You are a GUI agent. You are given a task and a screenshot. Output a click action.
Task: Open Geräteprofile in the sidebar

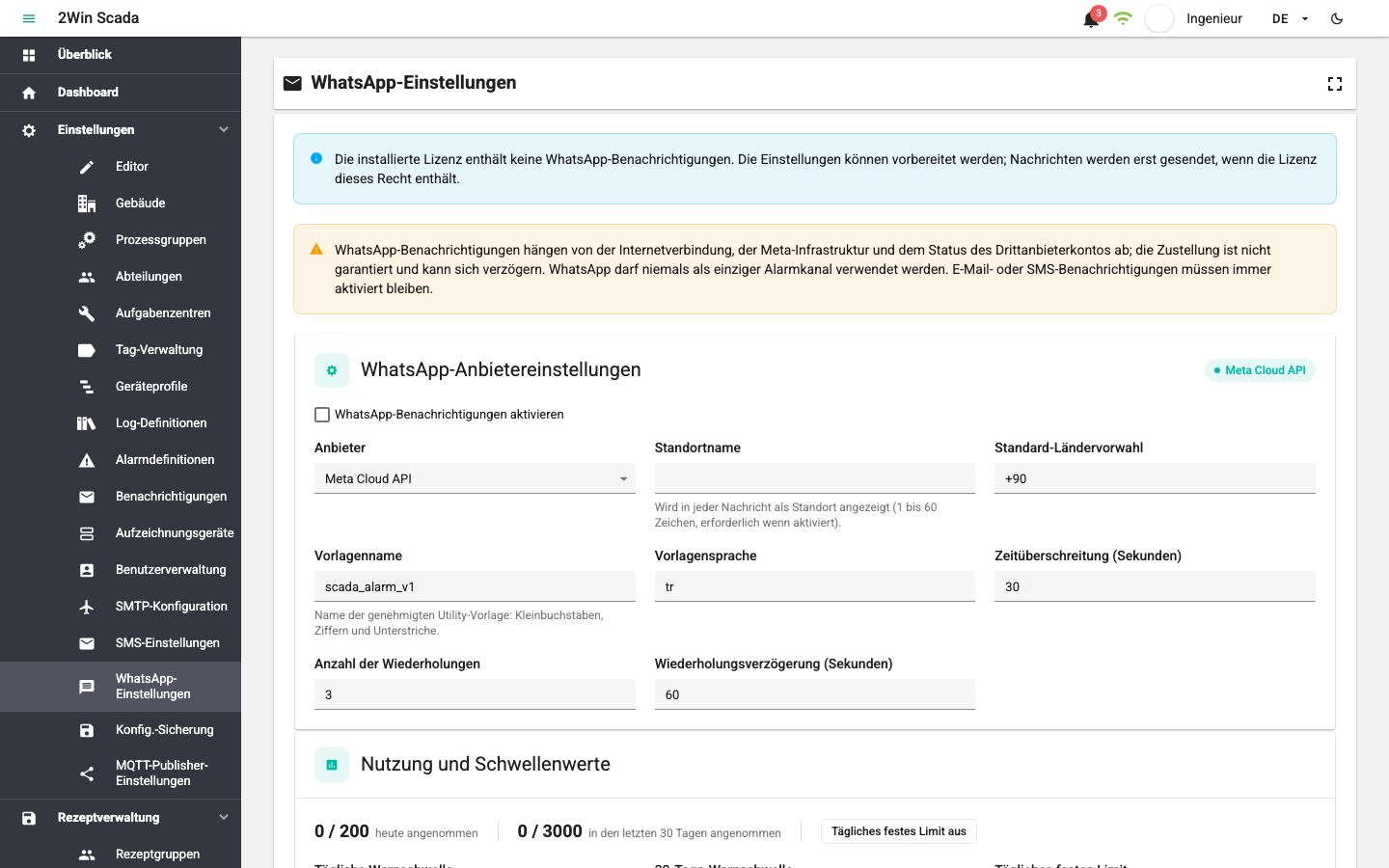pos(121,387)
